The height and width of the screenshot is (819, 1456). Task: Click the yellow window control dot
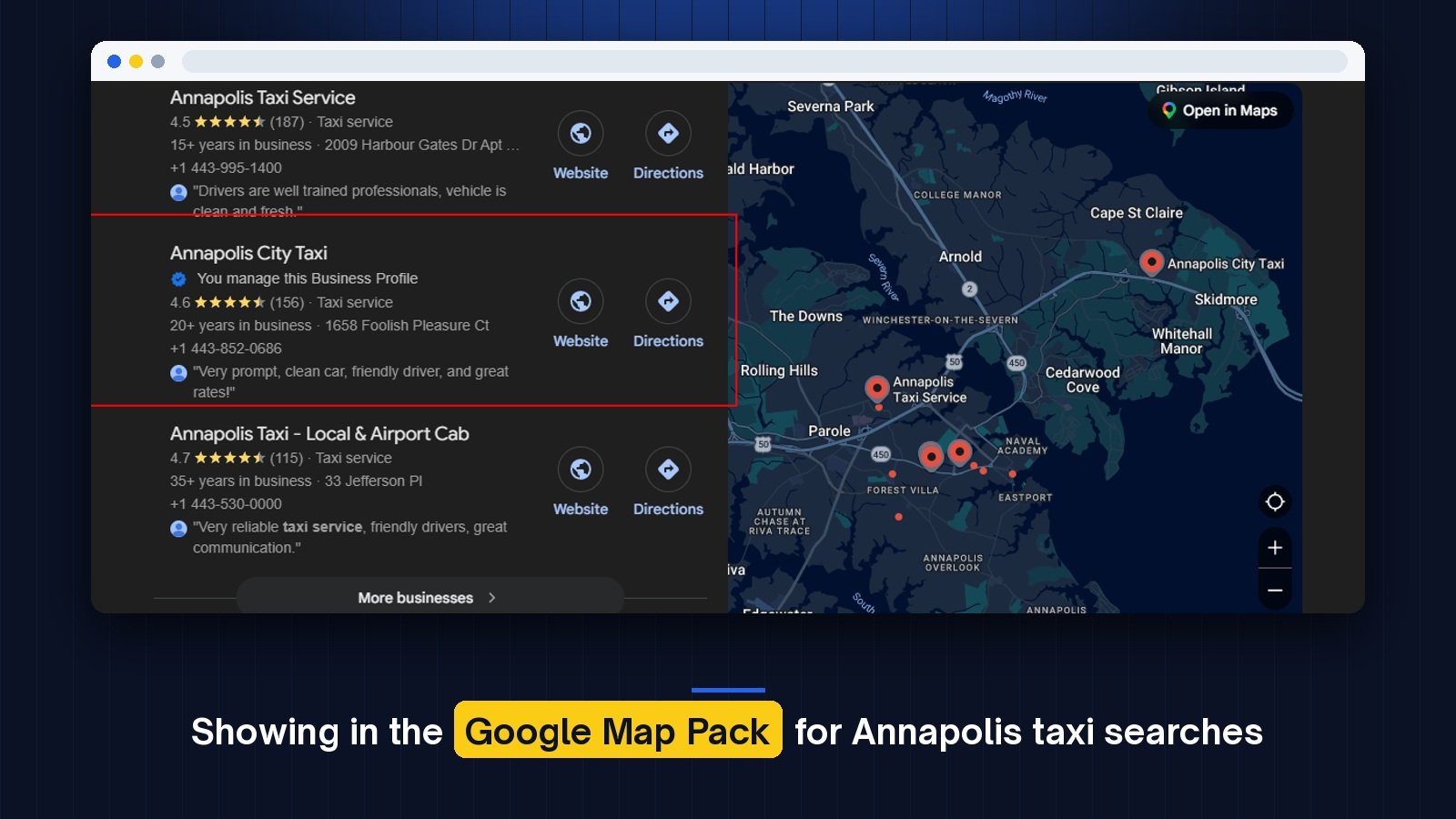[136, 61]
